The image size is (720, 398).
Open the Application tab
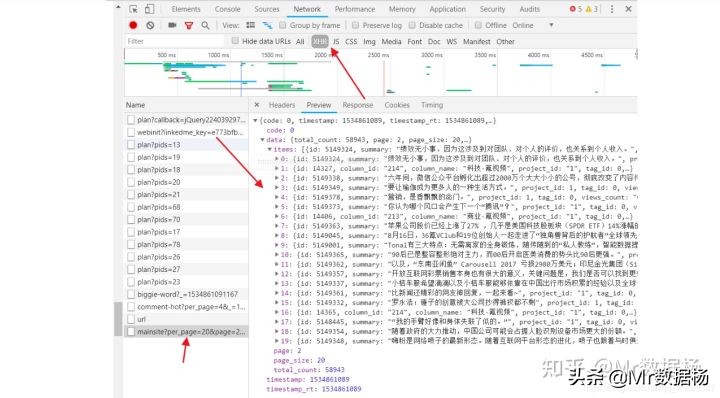click(x=447, y=9)
